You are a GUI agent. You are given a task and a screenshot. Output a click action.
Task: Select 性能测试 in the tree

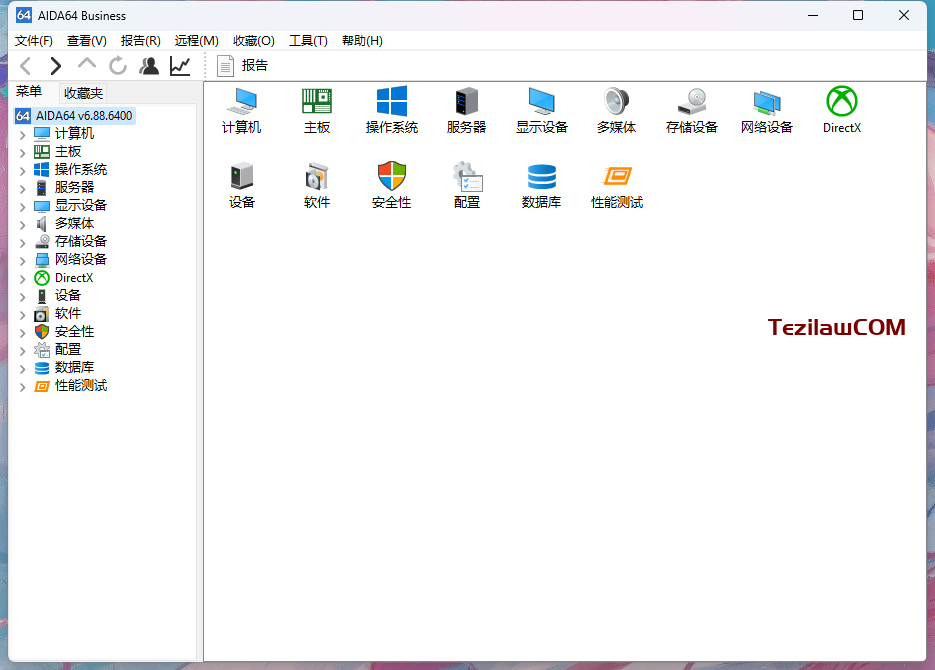(x=81, y=386)
